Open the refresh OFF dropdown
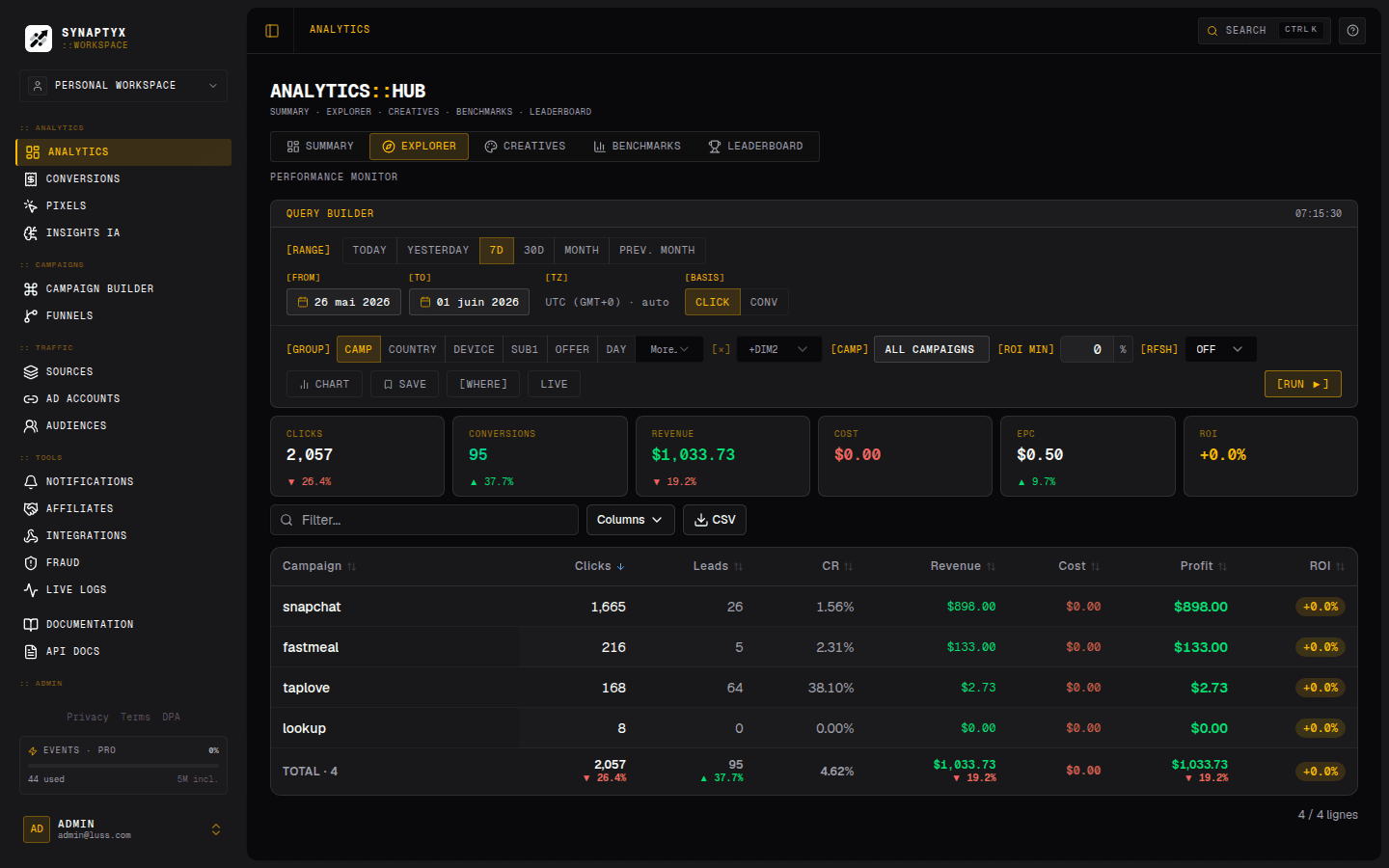The height and width of the screenshot is (868, 1389). pos(1220,349)
